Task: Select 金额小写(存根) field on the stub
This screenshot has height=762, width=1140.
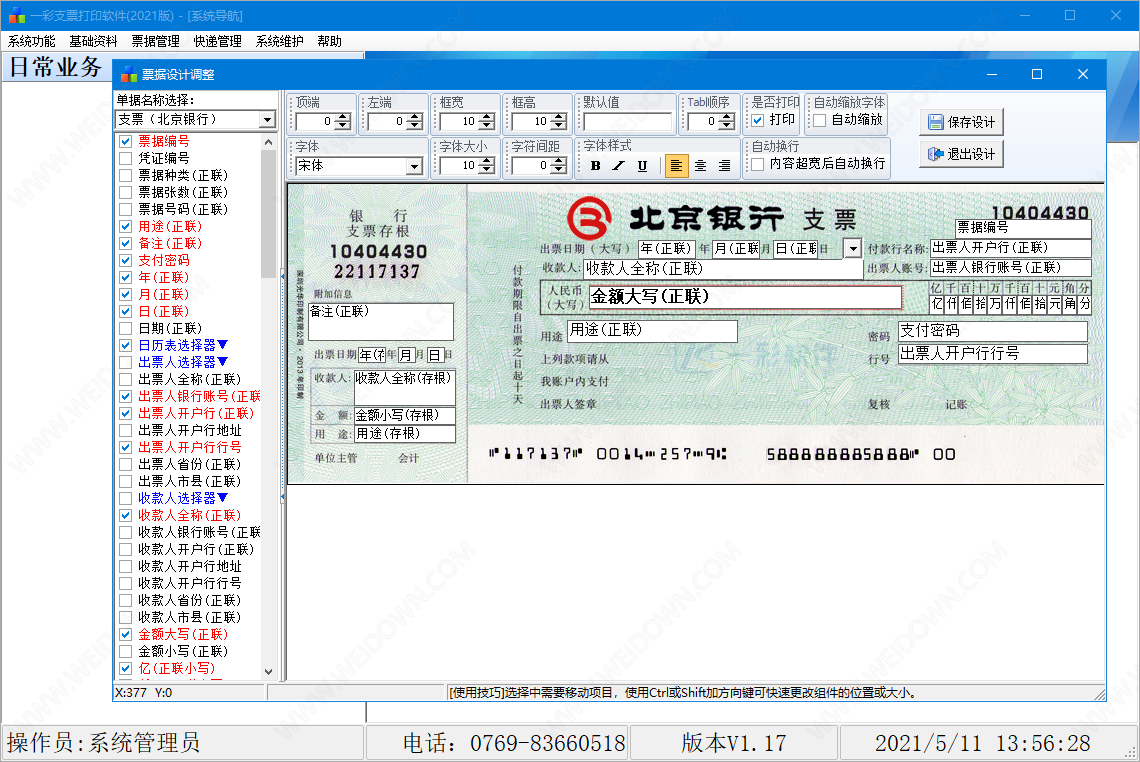Action: (404, 415)
